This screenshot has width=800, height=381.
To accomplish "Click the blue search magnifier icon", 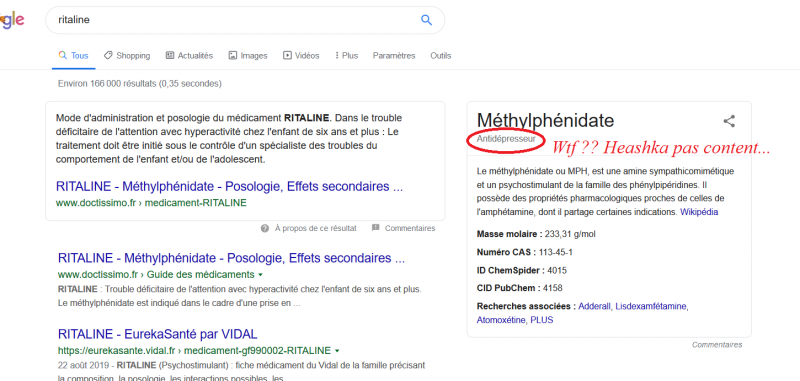I will [x=426, y=20].
